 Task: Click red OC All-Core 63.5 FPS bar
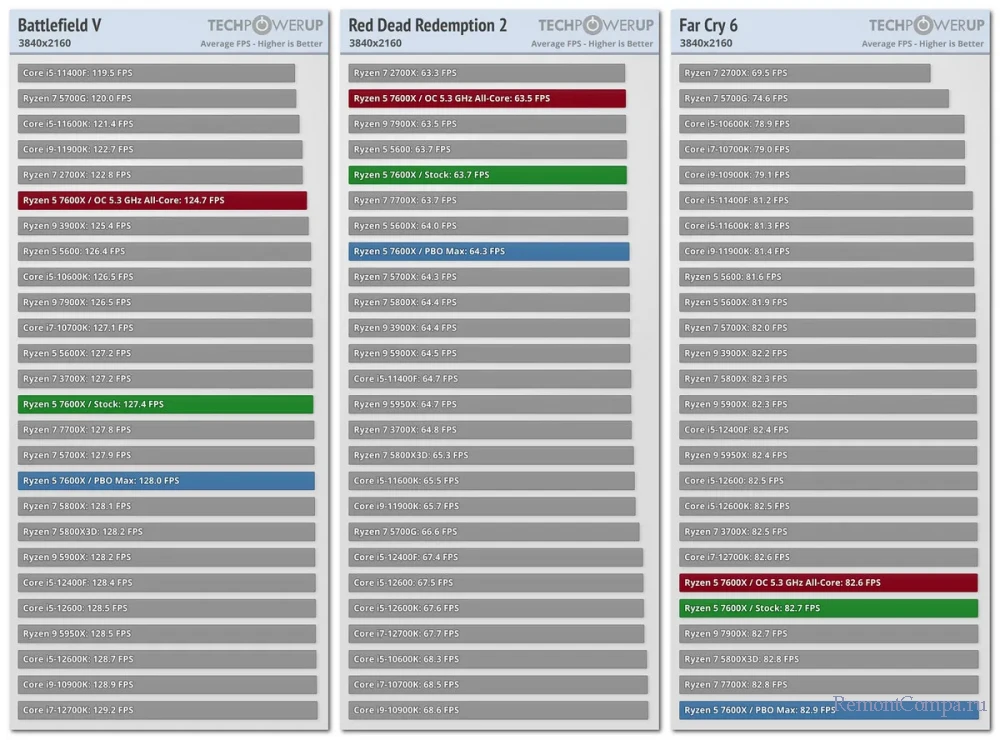(x=487, y=98)
